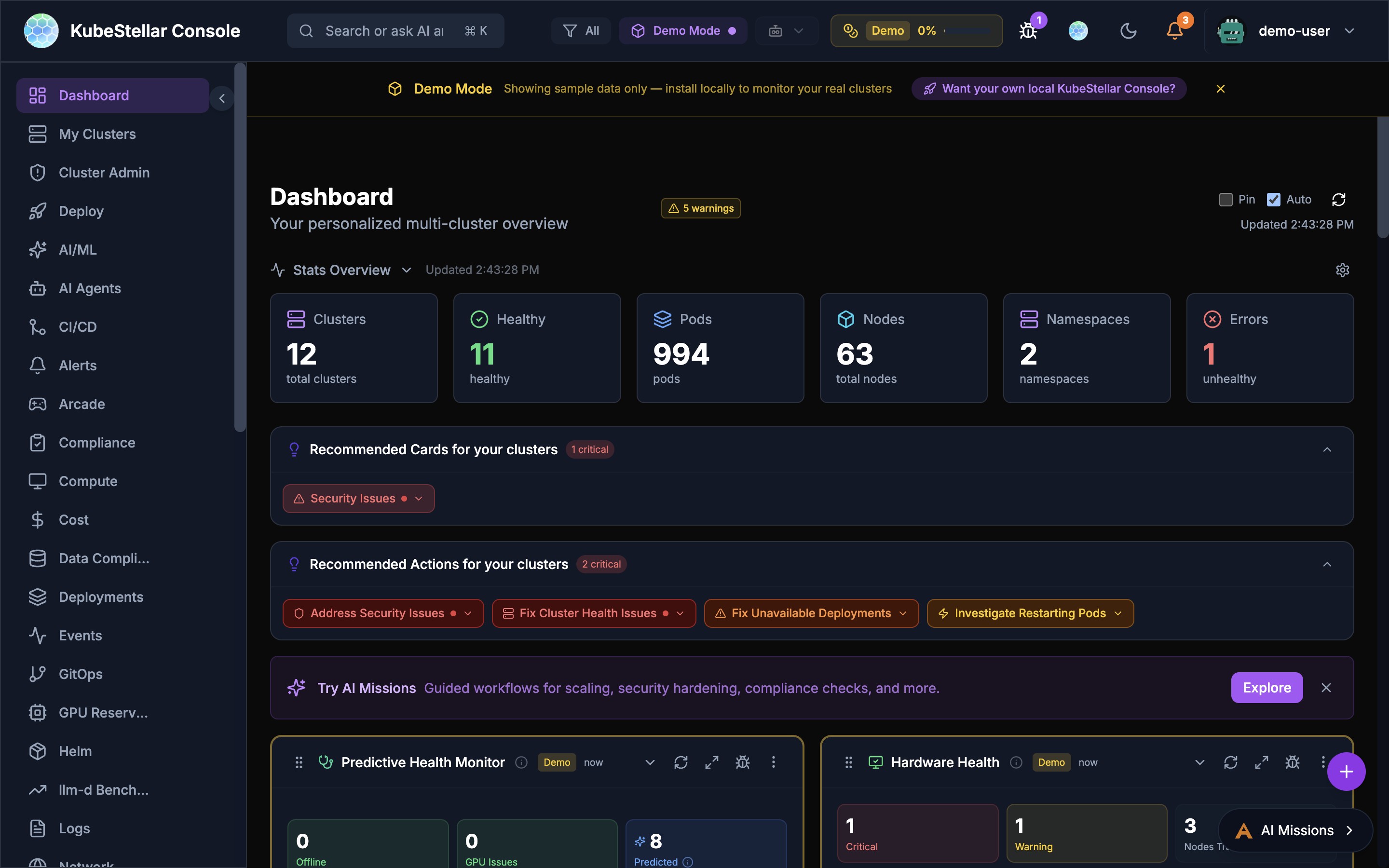Image resolution: width=1389 pixels, height=868 pixels.
Task: Toggle the Pin checkbox for the dashboard
Action: [1226, 199]
